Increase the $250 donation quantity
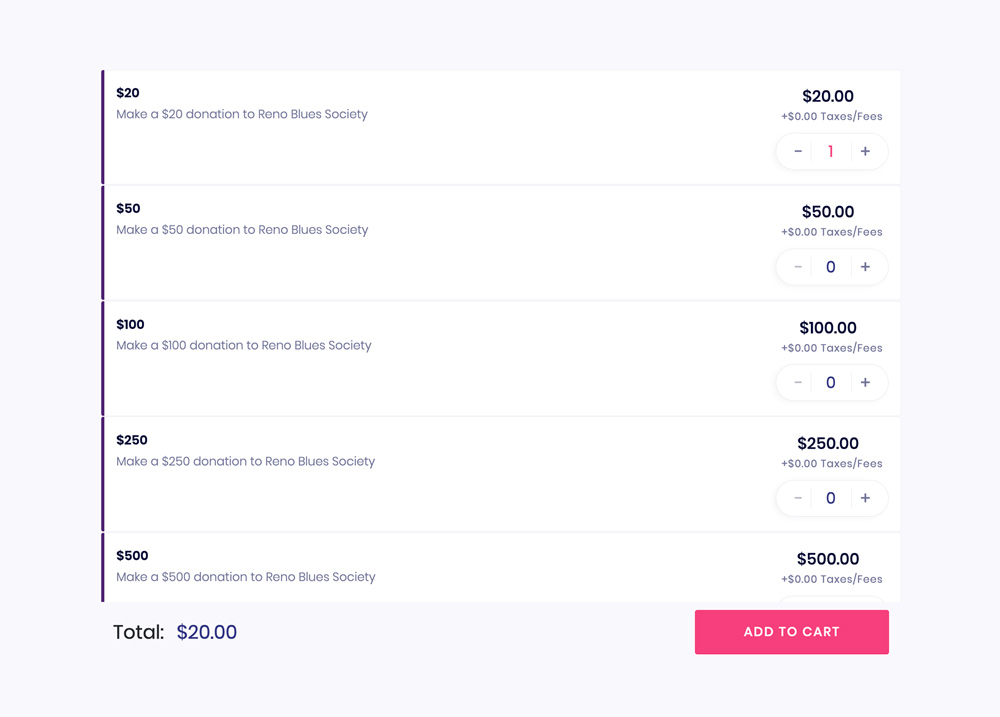 [865, 498]
